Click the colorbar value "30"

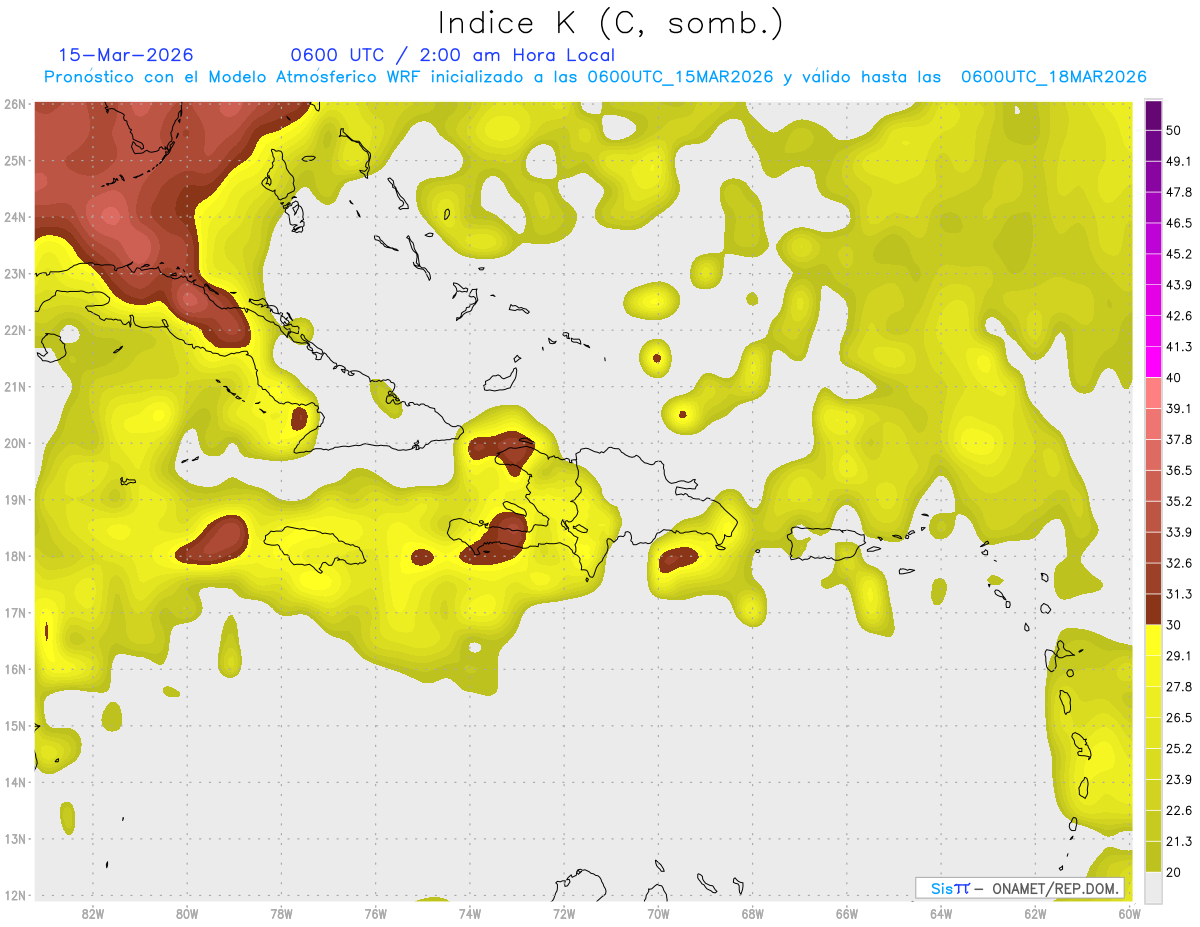1174,625
